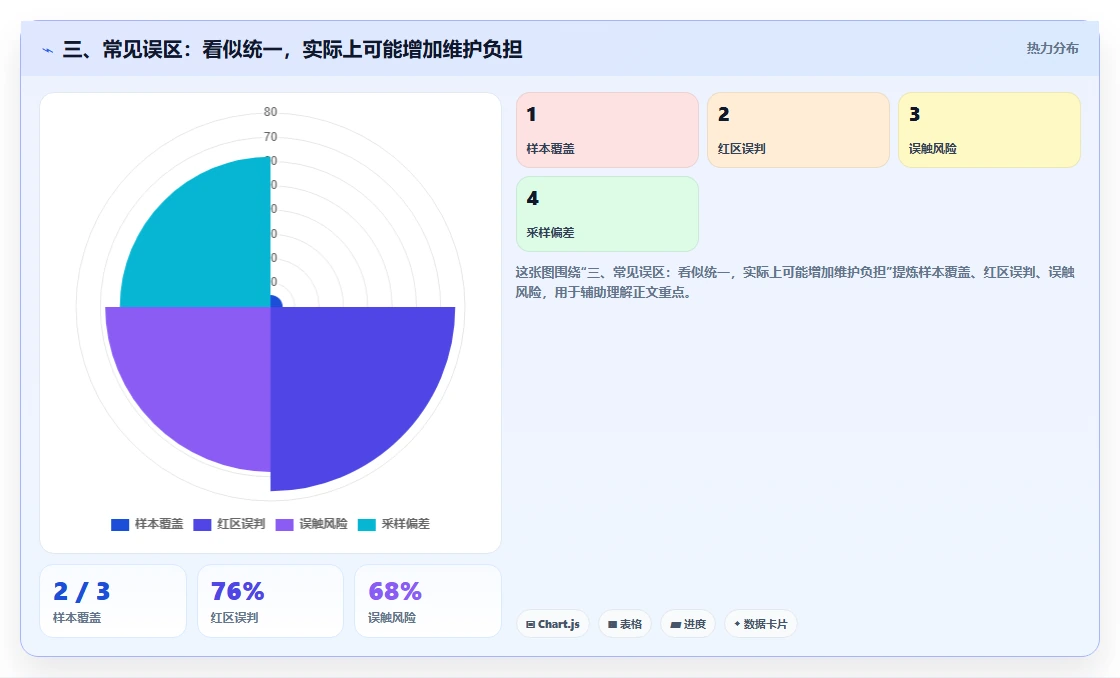Click the 数据卡片 tag chip
The width and height of the screenshot is (1120, 678).
(761, 624)
